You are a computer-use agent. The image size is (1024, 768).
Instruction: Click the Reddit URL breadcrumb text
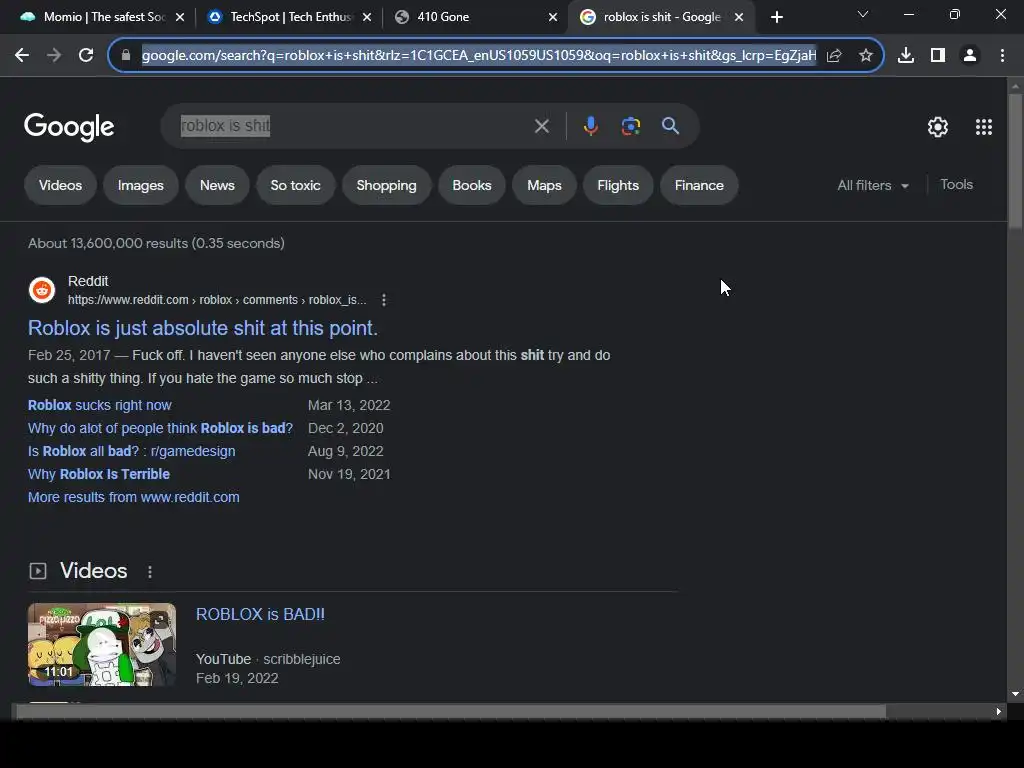tap(217, 300)
